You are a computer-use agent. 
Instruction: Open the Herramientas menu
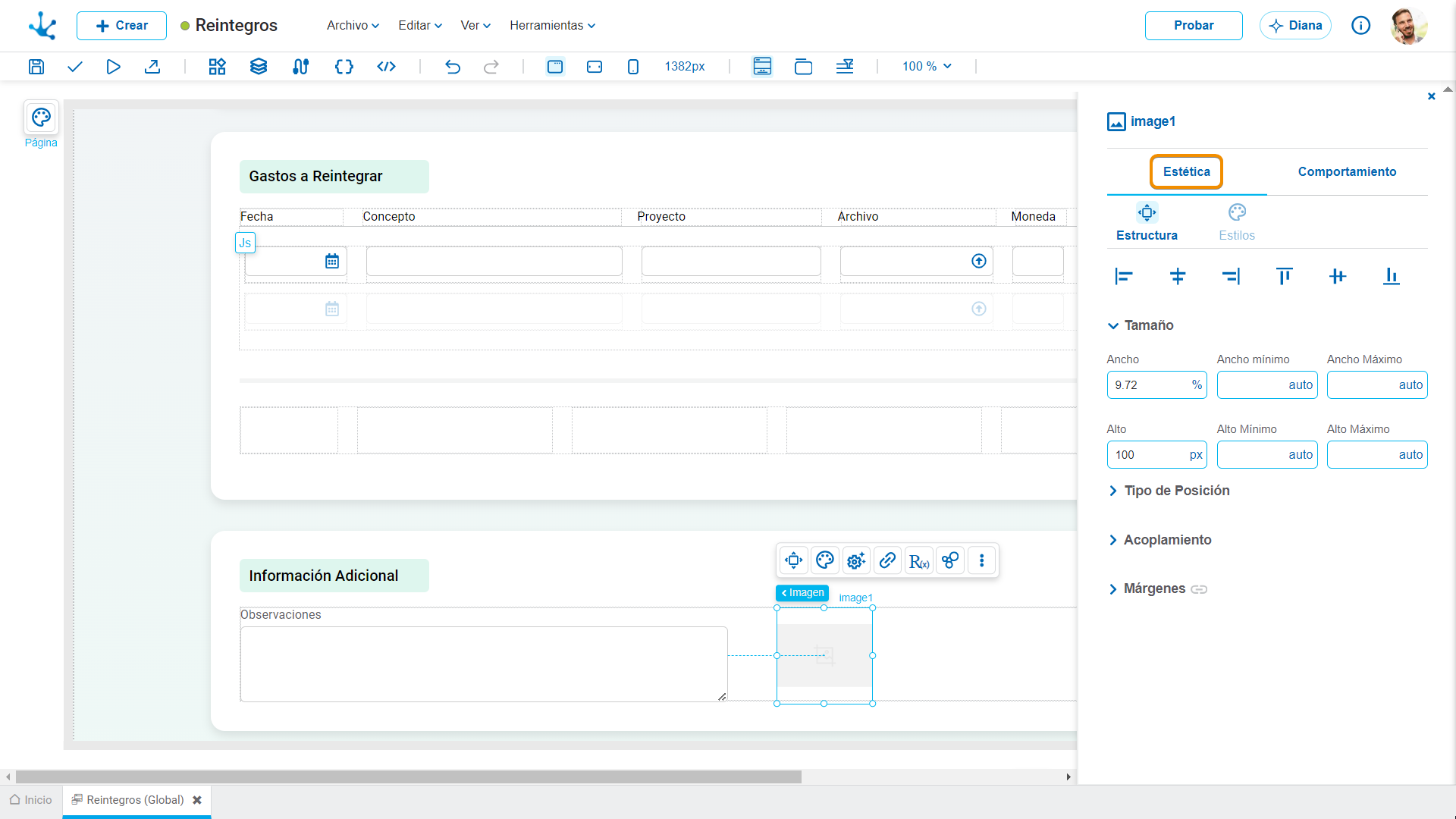point(552,25)
